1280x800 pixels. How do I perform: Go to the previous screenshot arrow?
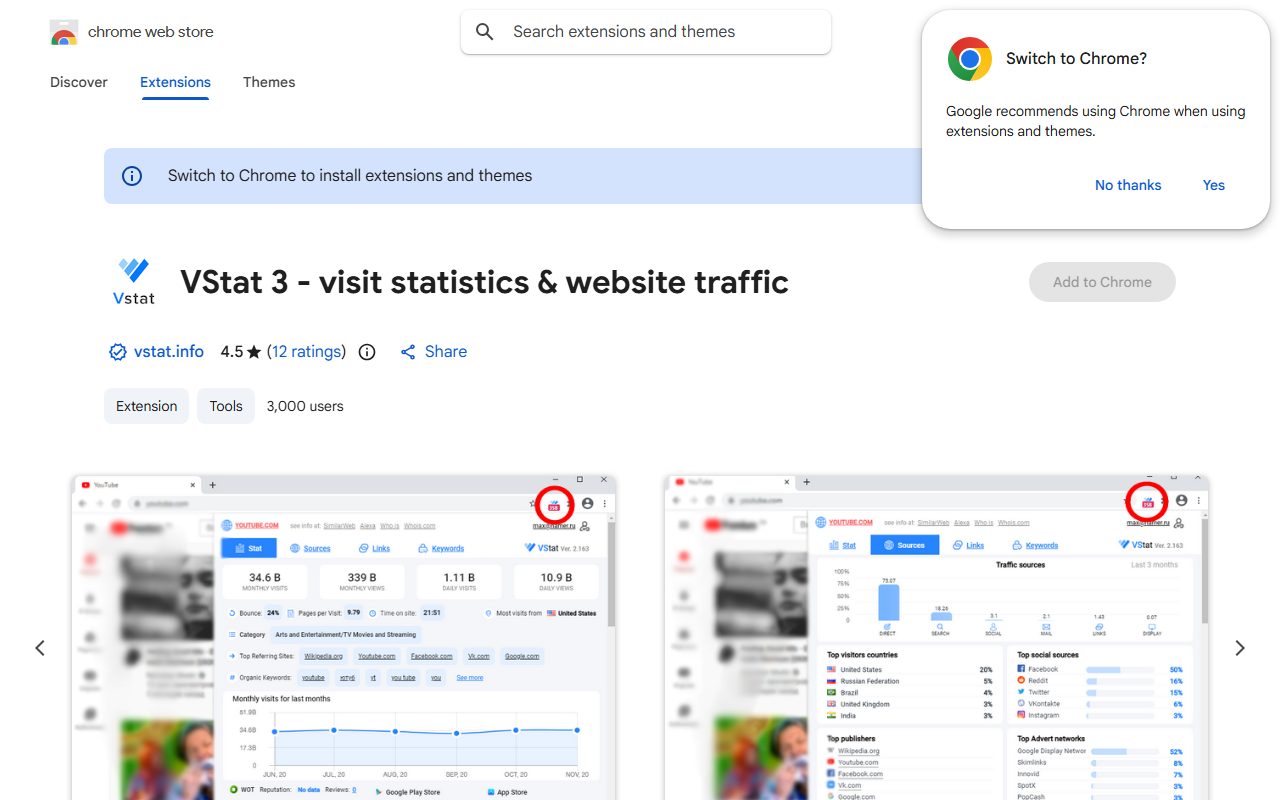[x=40, y=648]
